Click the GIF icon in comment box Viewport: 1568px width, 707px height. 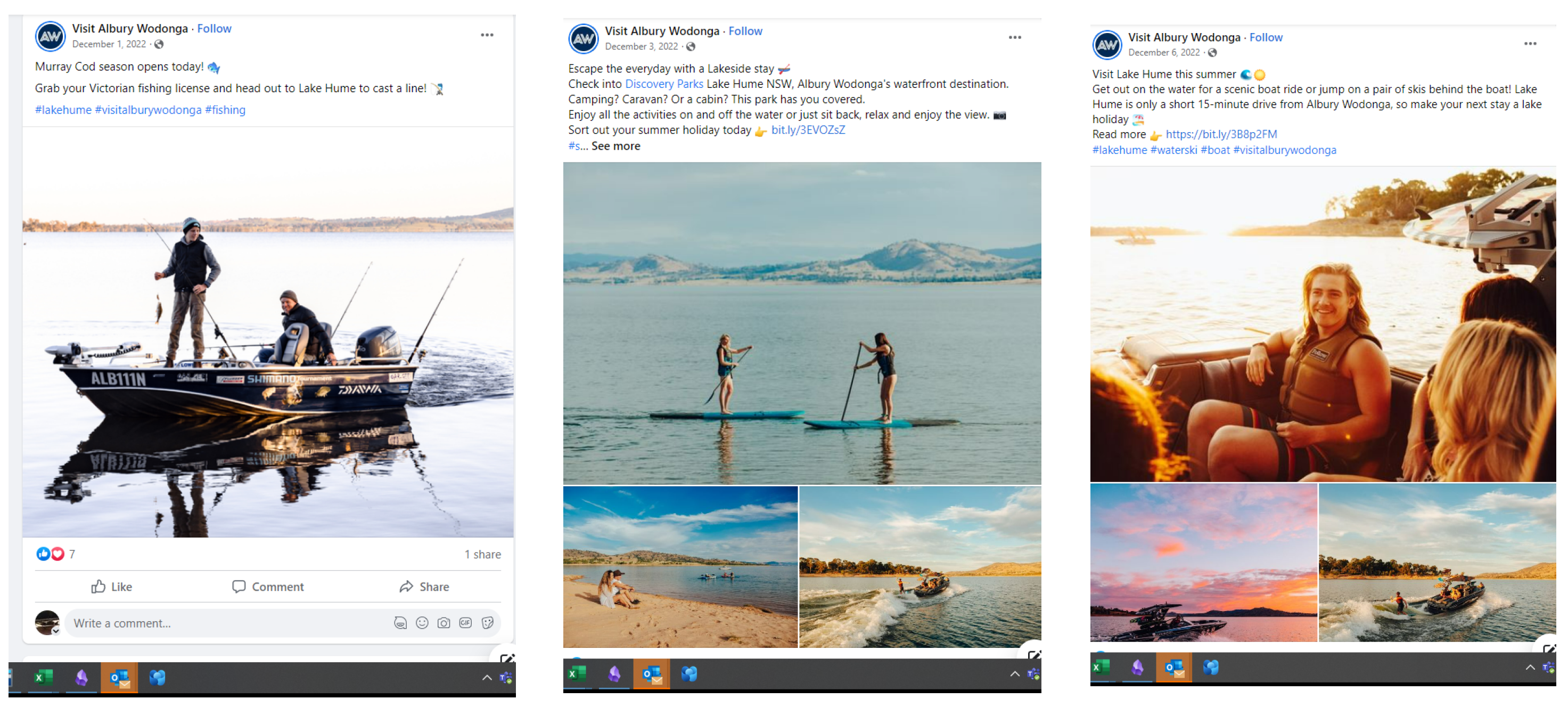(x=466, y=622)
